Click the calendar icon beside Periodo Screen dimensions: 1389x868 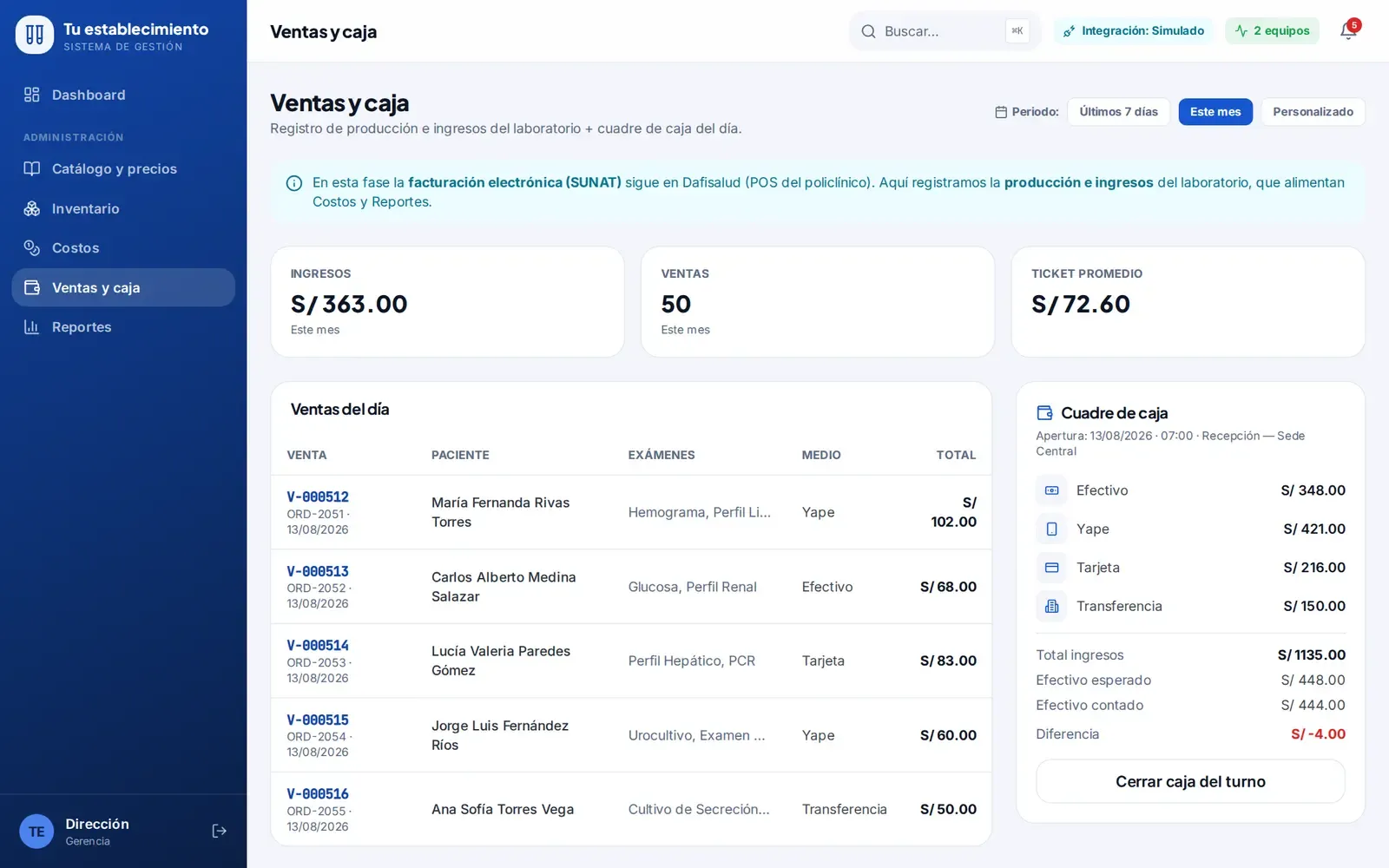1001,112
